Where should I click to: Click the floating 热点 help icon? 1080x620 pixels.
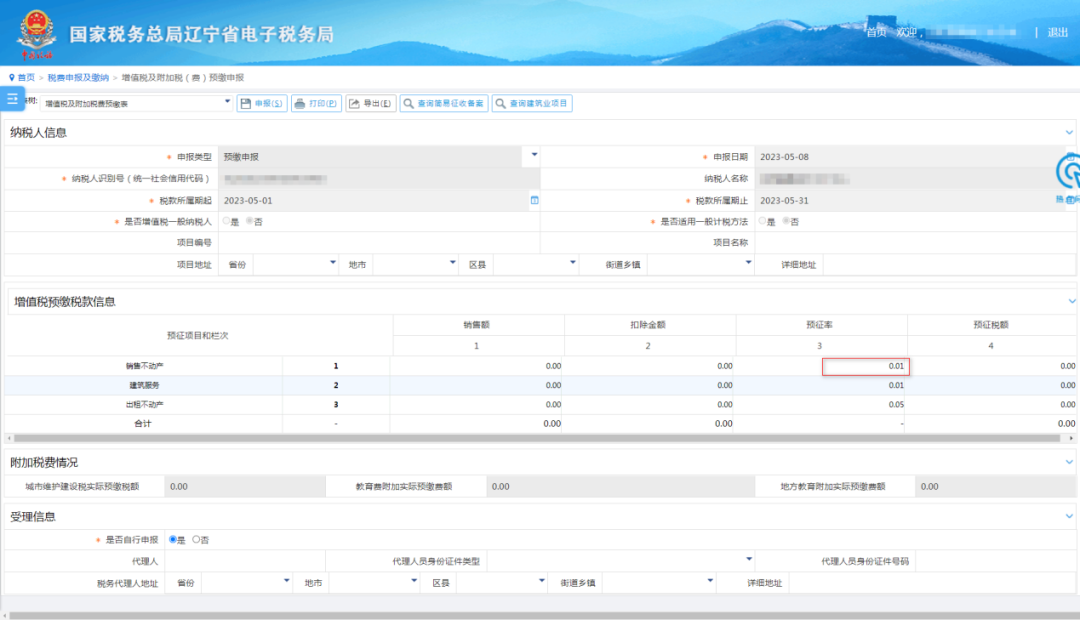point(1068,177)
